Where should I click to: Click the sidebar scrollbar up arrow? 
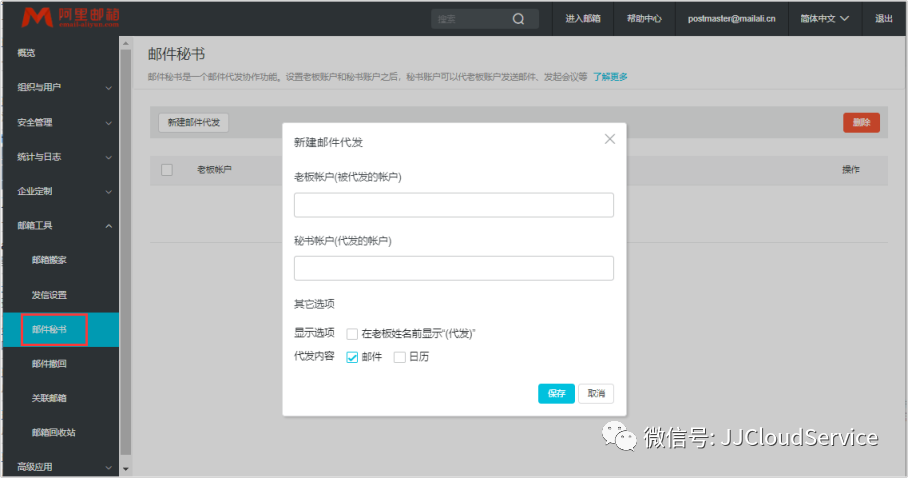tap(126, 43)
